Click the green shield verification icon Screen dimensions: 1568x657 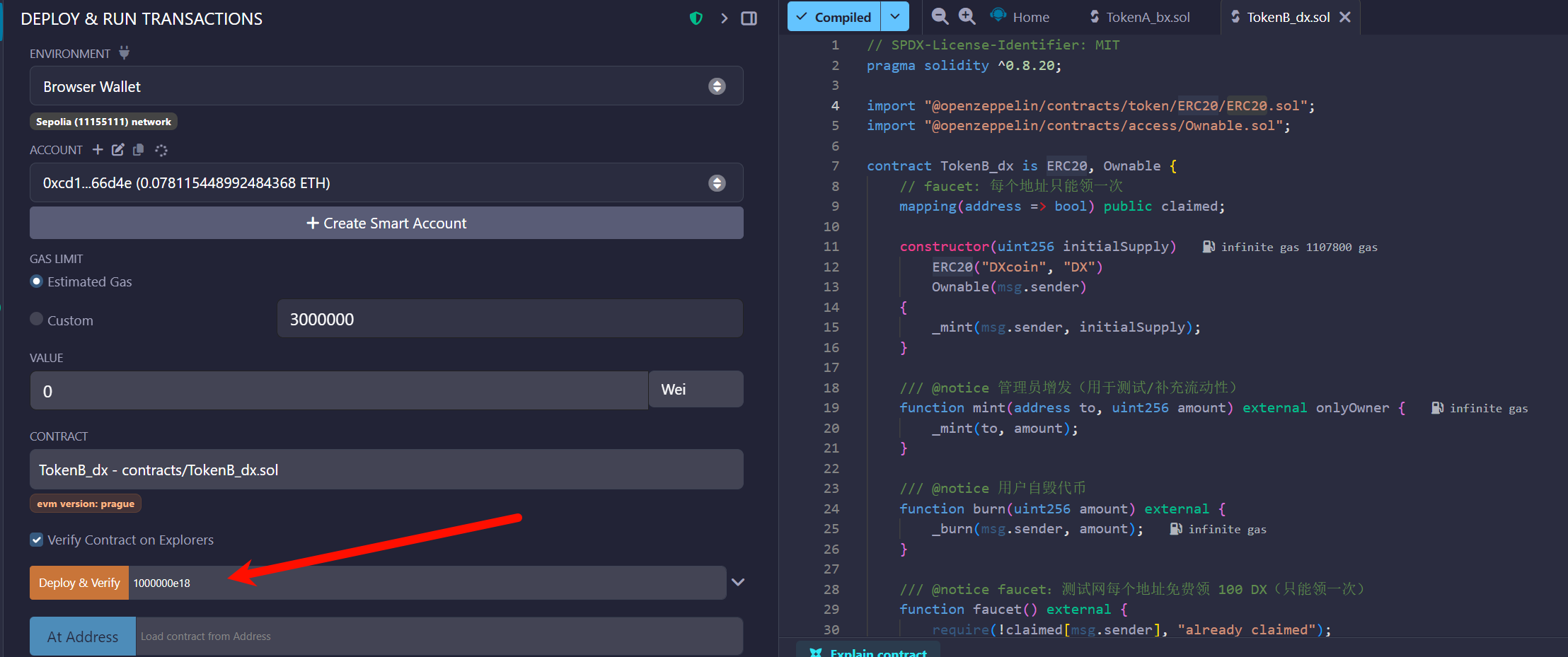click(x=696, y=18)
